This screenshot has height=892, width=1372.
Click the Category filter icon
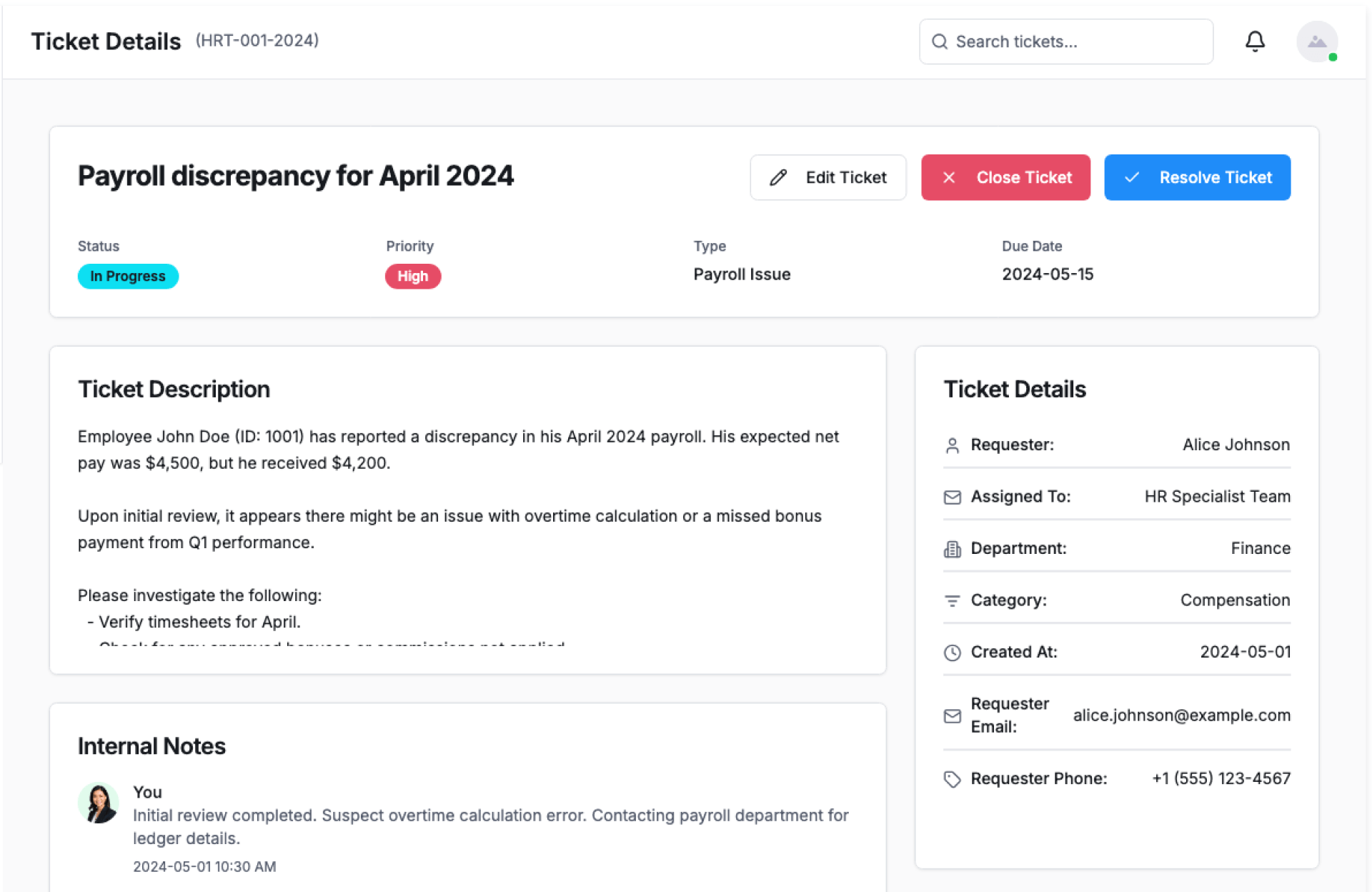tap(952, 600)
